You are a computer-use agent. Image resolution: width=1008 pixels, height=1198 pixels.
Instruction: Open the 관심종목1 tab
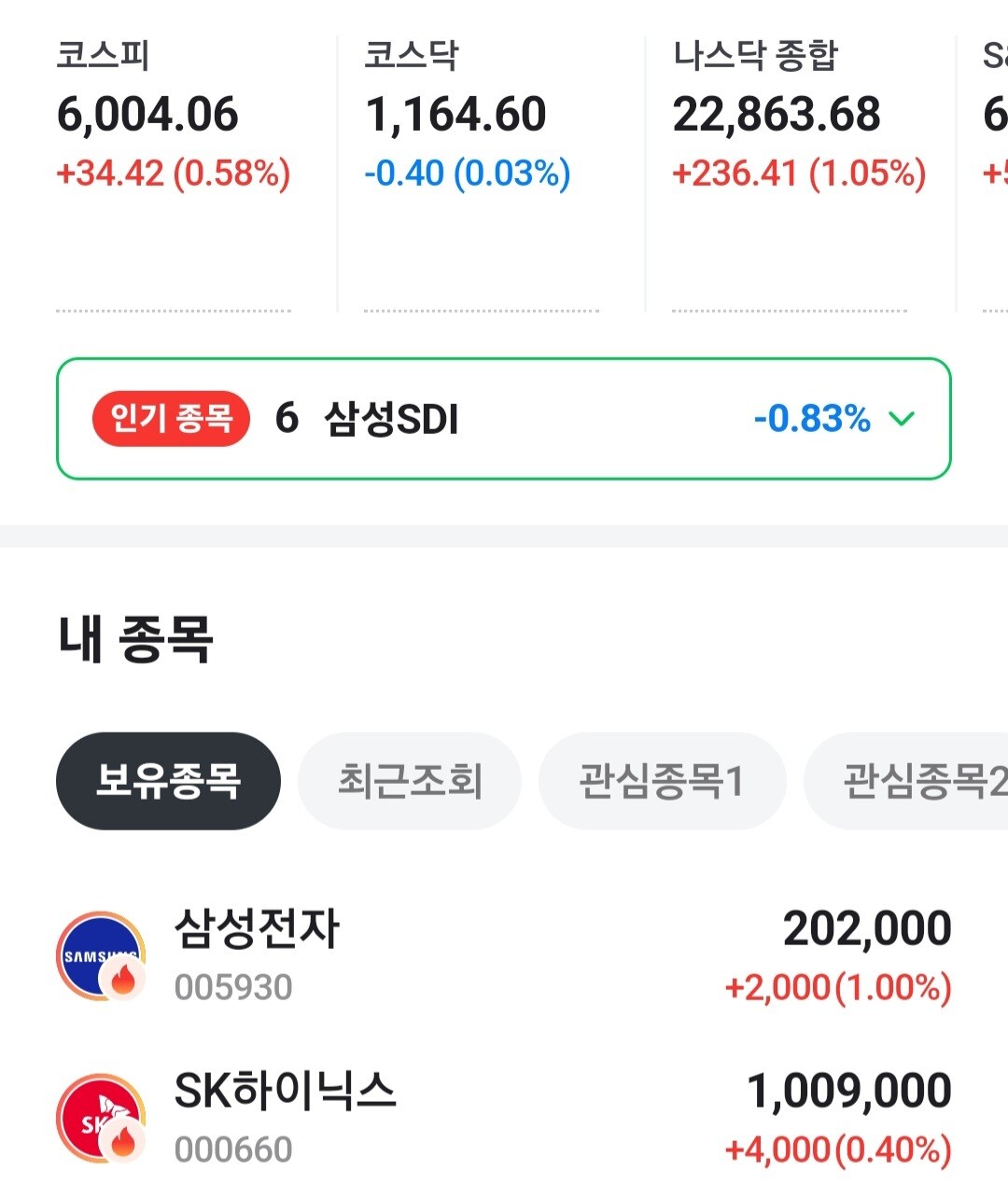[662, 781]
